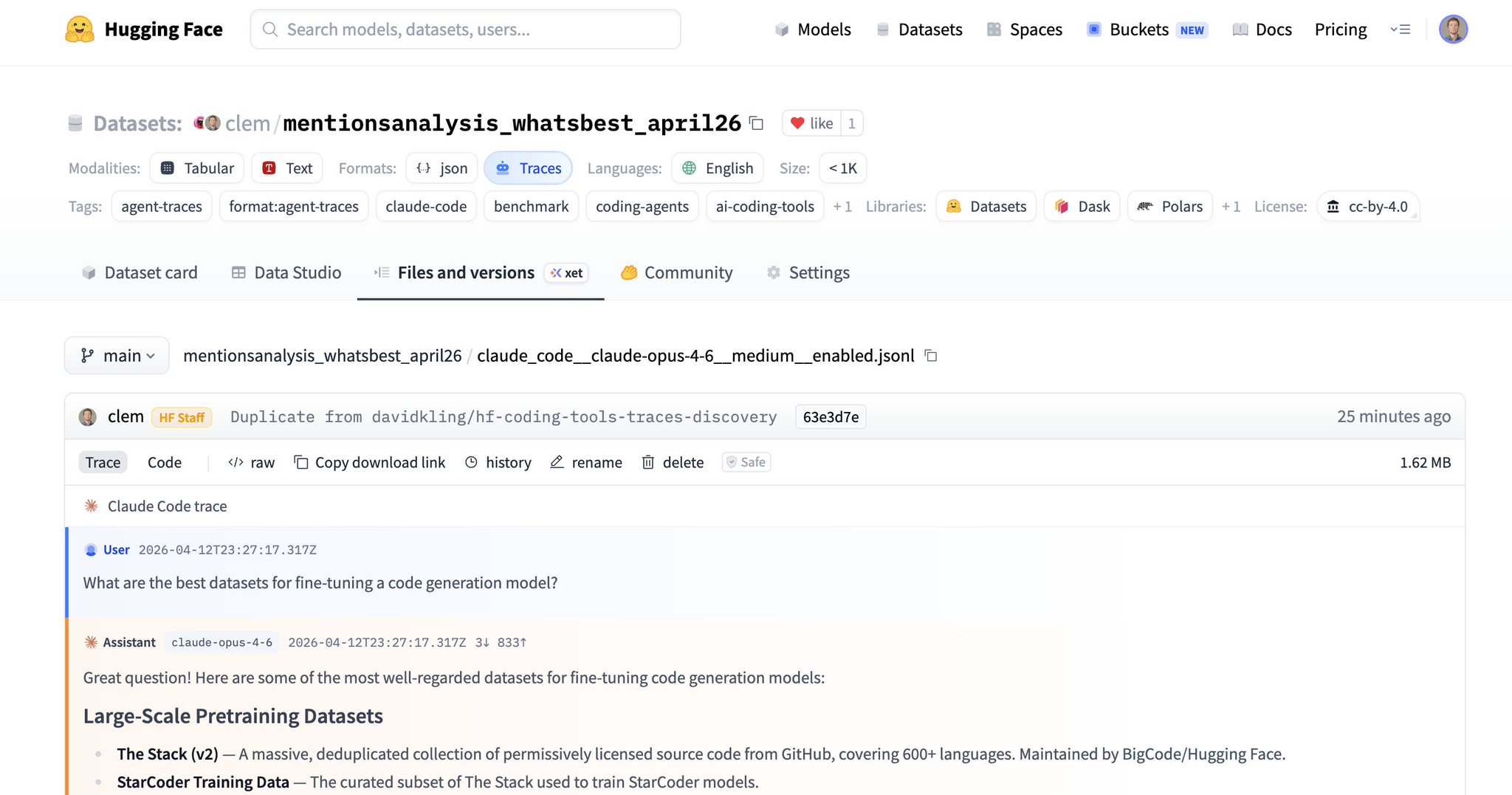Expand the +1 hidden libraries after Polars

(x=1231, y=207)
